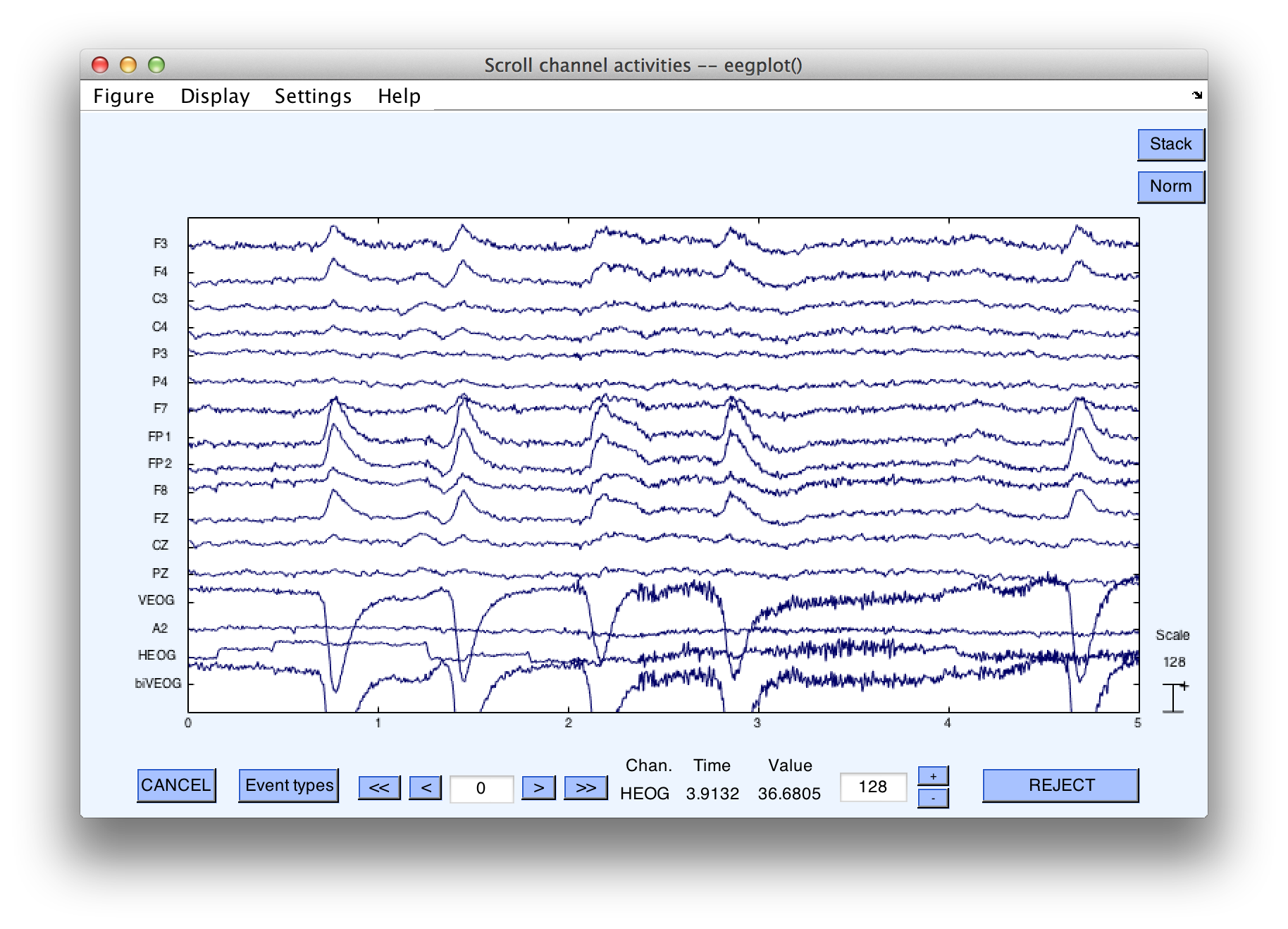Open the Figure menu

click(124, 96)
